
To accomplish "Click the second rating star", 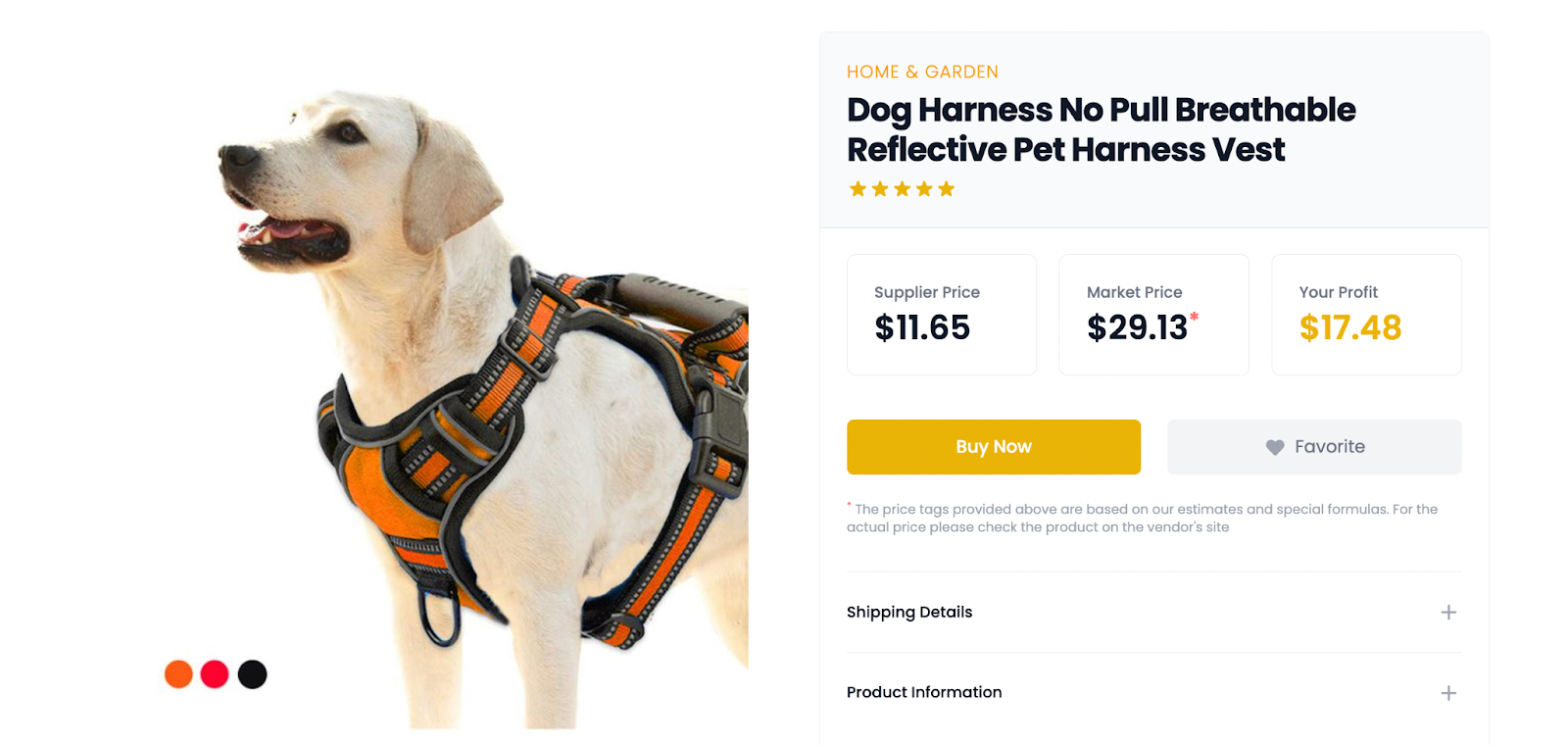I will click(x=880, y=188).
